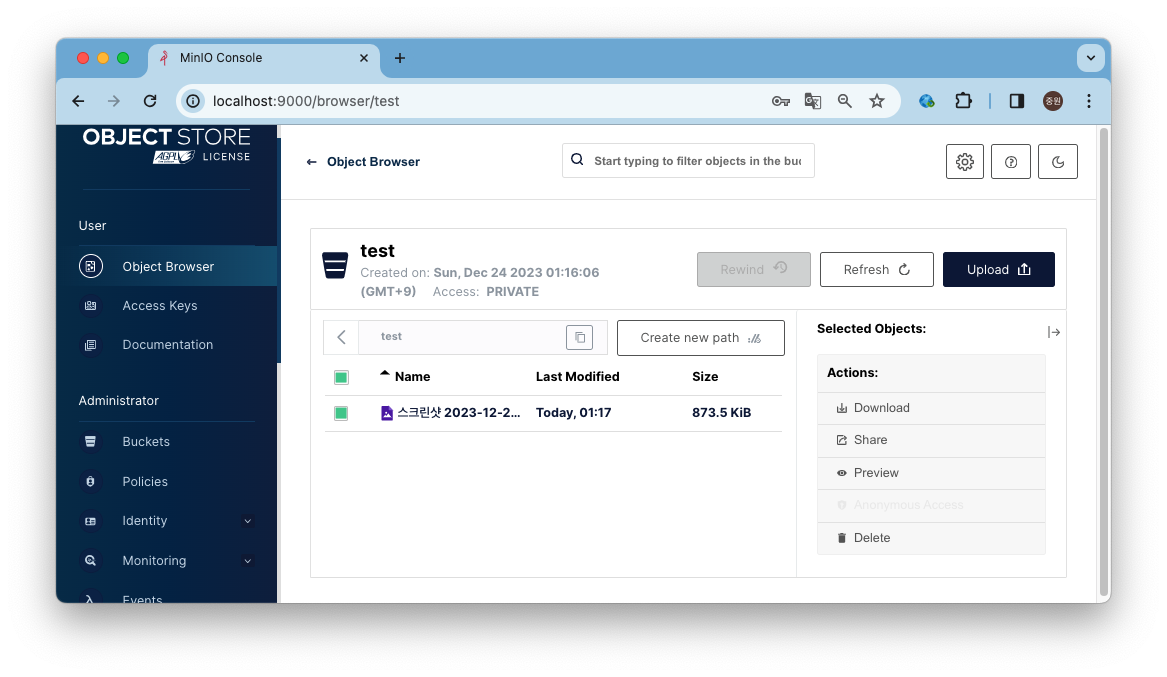The width and height of the screenshot is (1167, 677).
Task: Click the page vertical scrollbar
Action: coord(1104,363)
